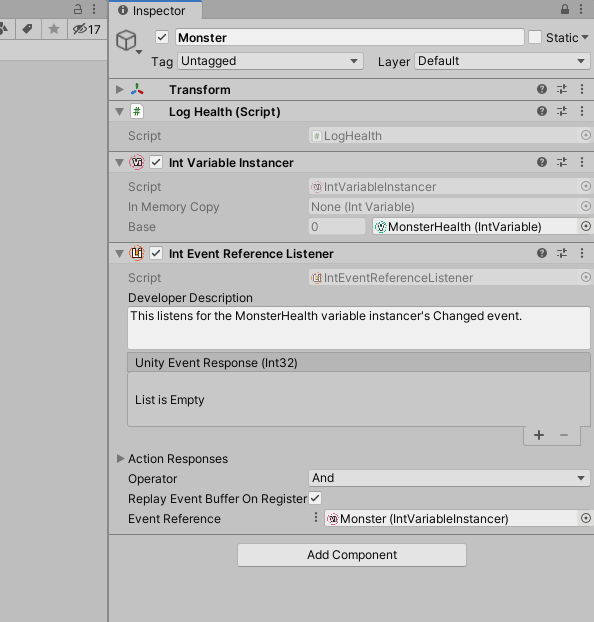Click None (Int Variable) field

444,207
